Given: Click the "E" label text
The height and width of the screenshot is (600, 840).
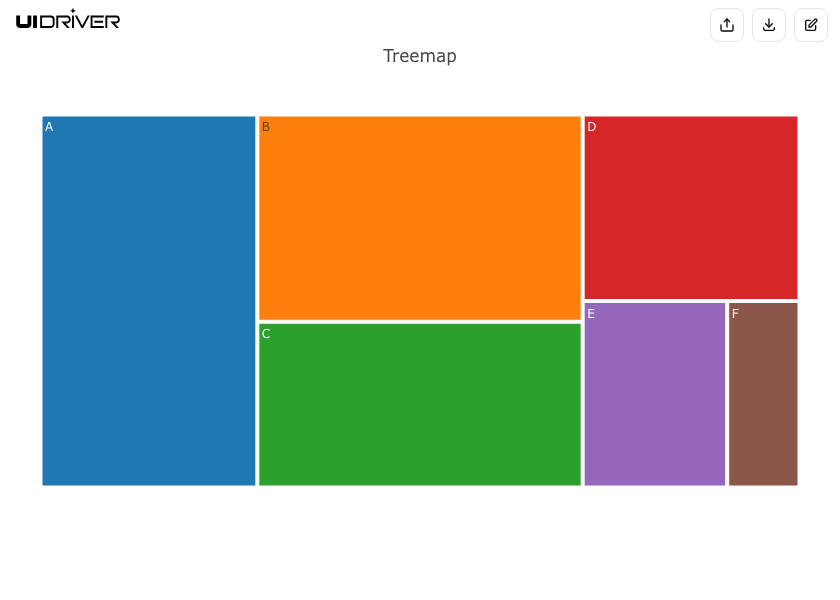Looking at the screenshot, I should point(591,314).
